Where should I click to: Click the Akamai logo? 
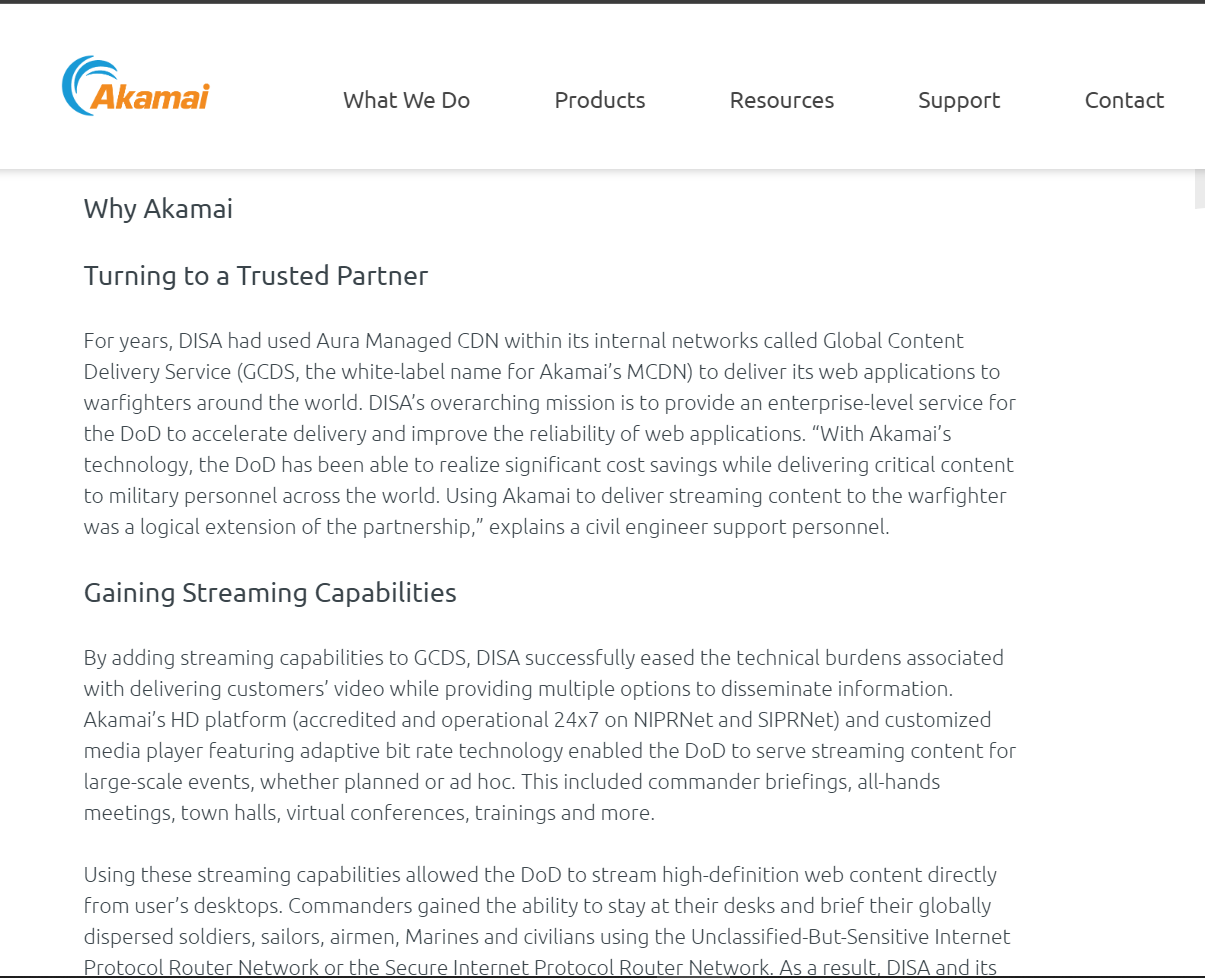pyautogui.click(x=136, y=86)
